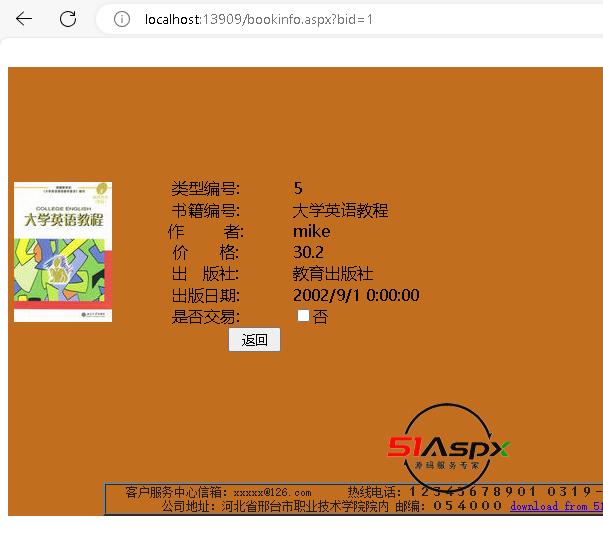Click the 51Aspx logo image
The width and height of the screenshot is (603, 555).
[x=448, y=448]
